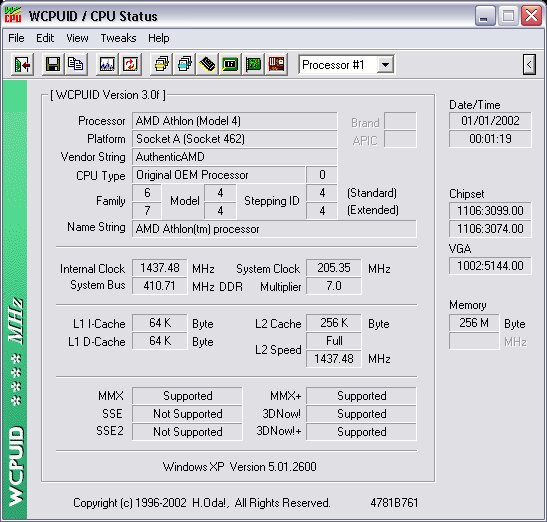Click the cyan stacked windows icon
This screenshot has height=522, width=547.
coord(184,64)
